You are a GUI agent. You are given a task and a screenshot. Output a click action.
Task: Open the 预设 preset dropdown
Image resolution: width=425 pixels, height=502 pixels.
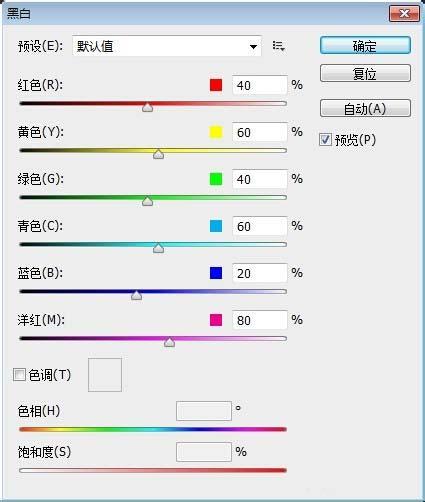(x=167, y=46)
